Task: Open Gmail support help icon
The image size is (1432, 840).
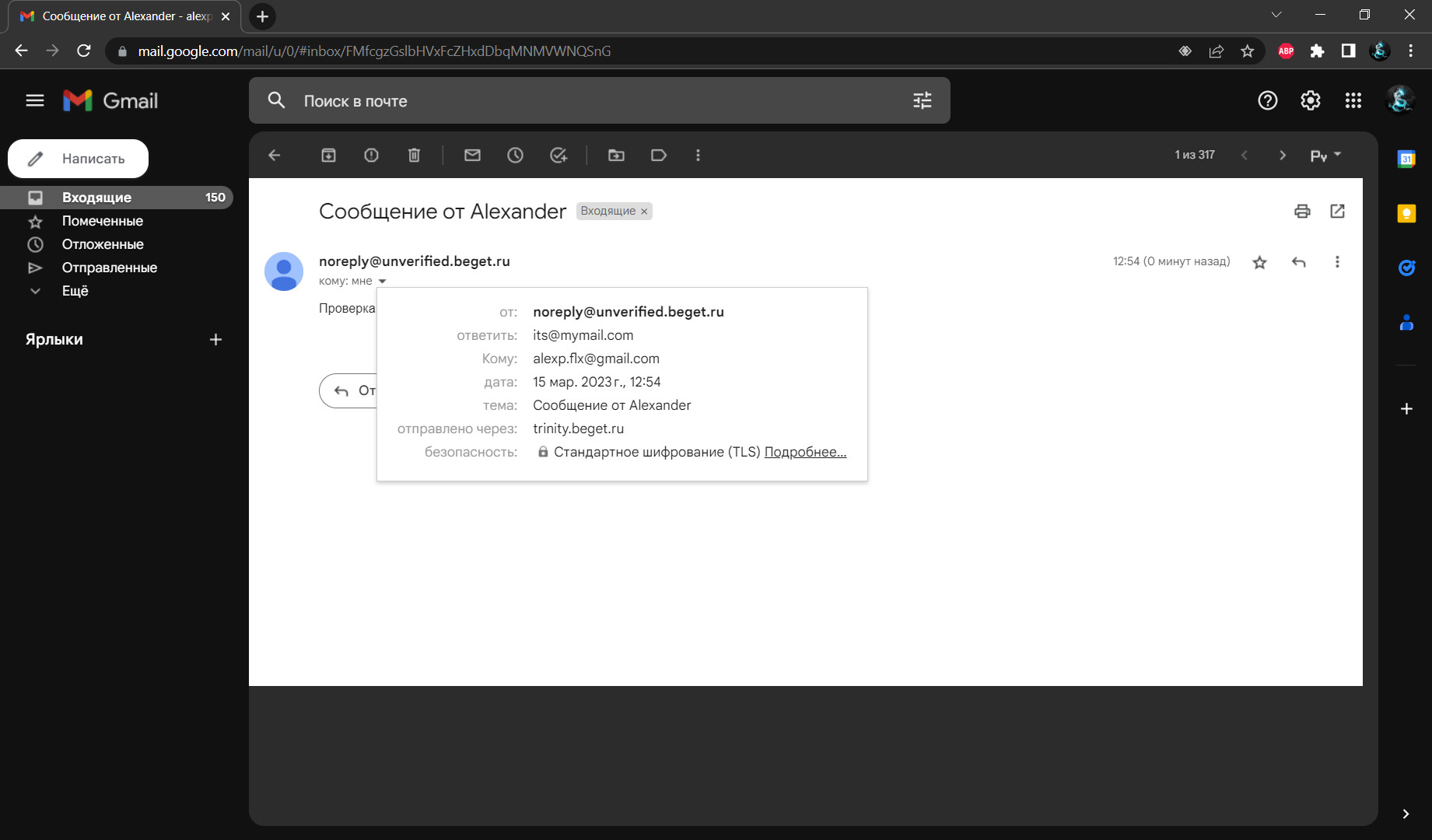Action: tap(1268, 100)
